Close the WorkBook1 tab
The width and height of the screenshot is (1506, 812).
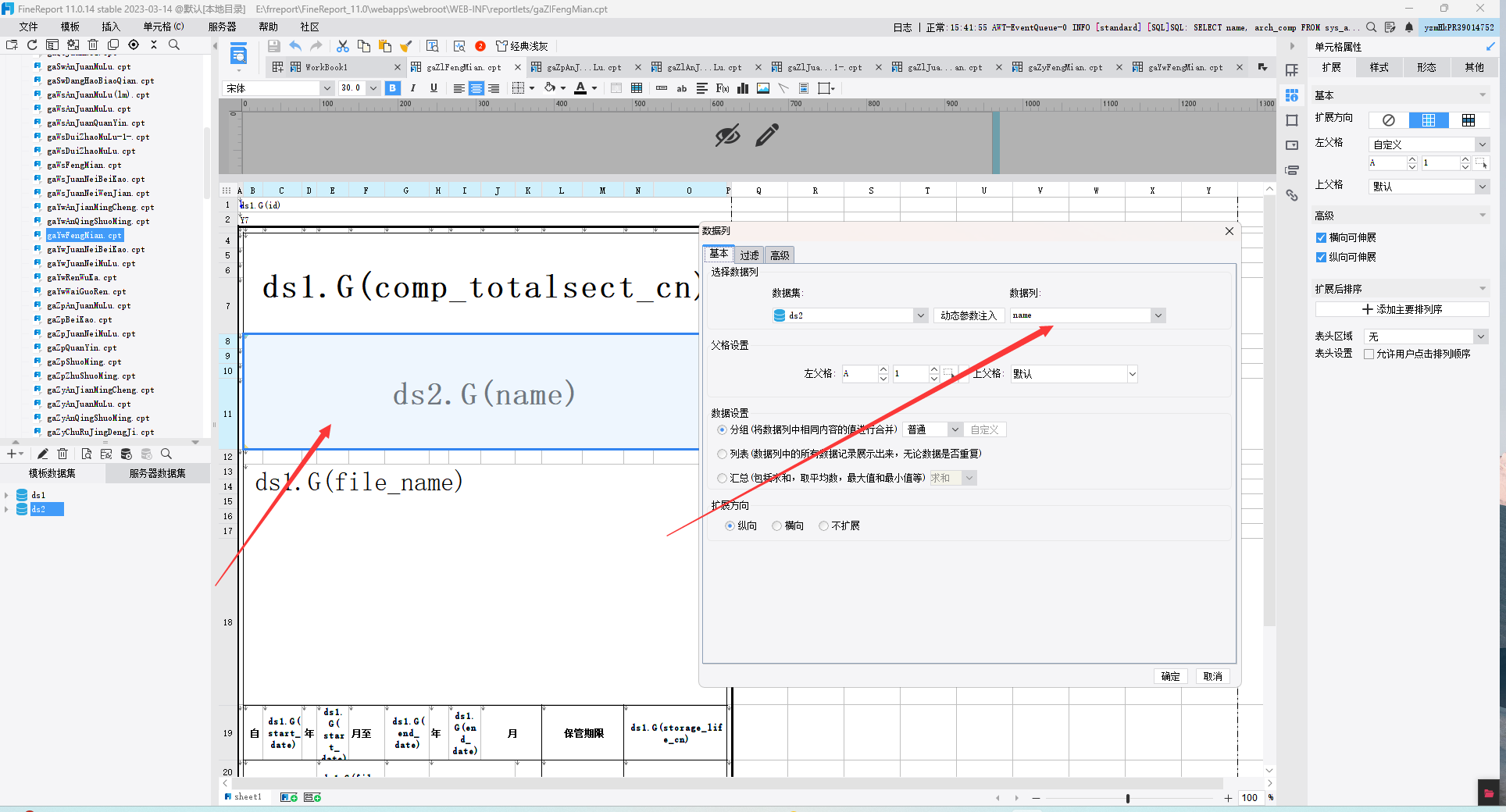397,67
